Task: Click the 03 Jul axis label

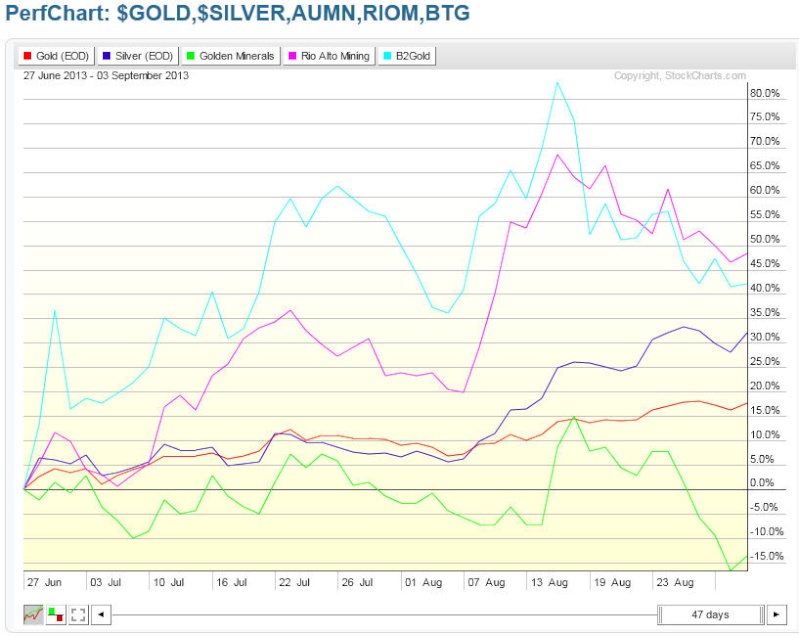Action: (x=105, y=582)
